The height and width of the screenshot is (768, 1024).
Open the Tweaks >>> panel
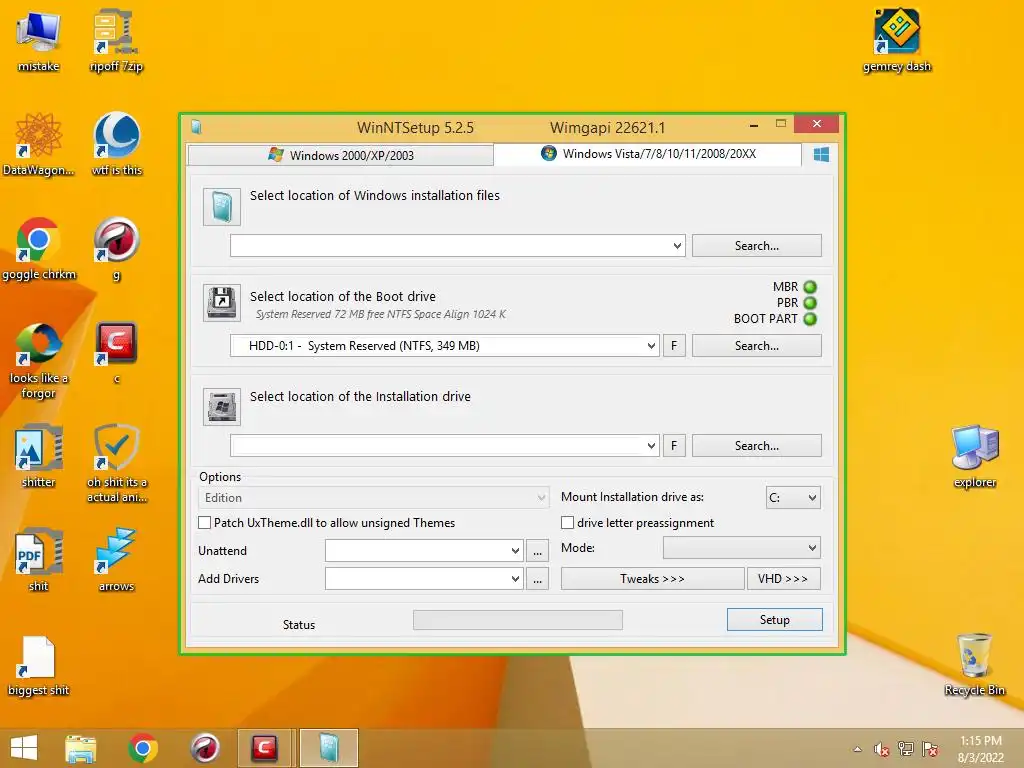click(x=652, y=579)
